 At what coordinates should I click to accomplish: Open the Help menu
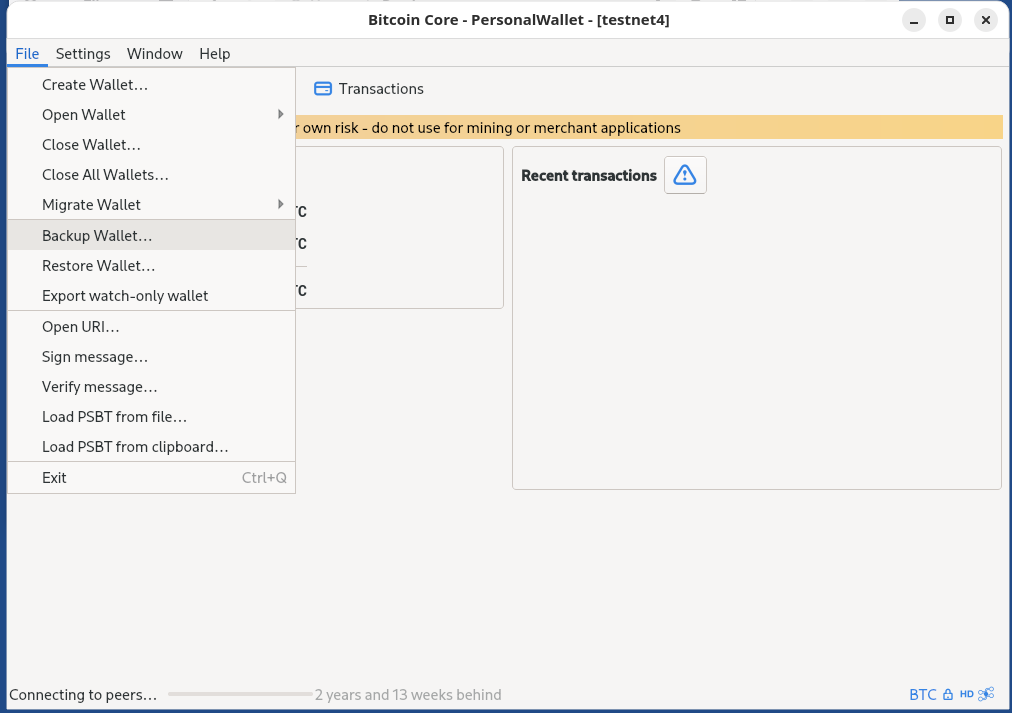pos(214,54)
